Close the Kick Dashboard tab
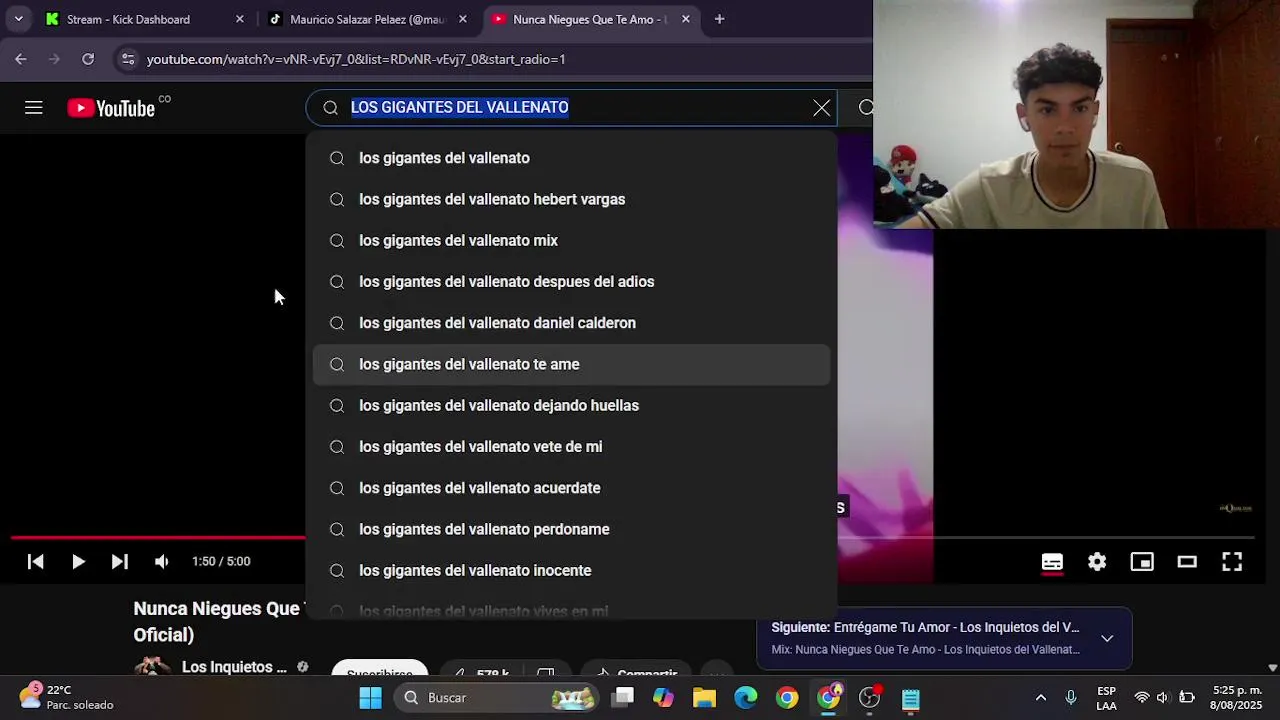1280x720 pixels. click(x=239, y=19)
